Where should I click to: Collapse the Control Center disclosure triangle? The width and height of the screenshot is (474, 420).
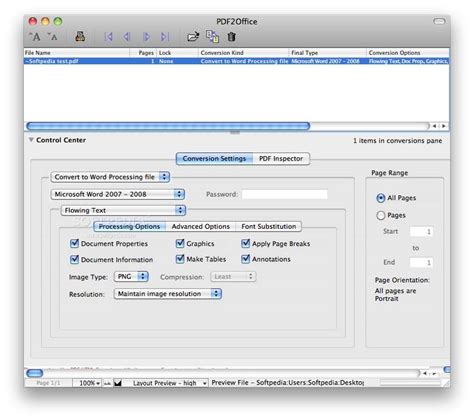[31, 140]
